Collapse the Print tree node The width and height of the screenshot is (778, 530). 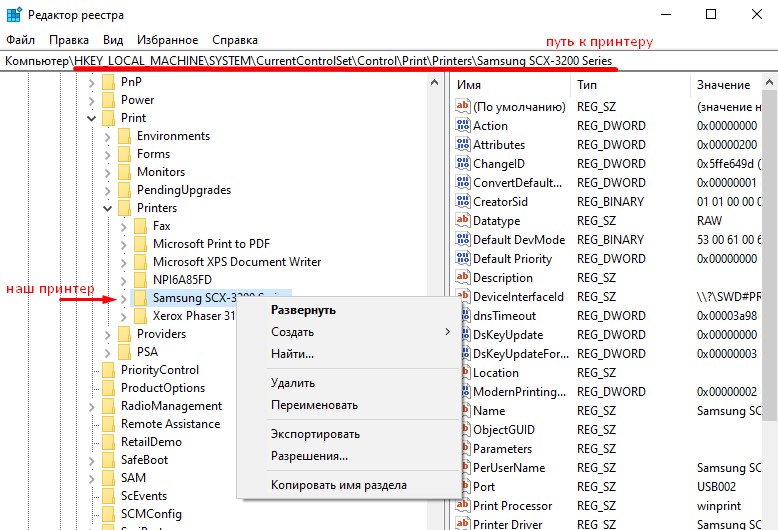point(91,118)
